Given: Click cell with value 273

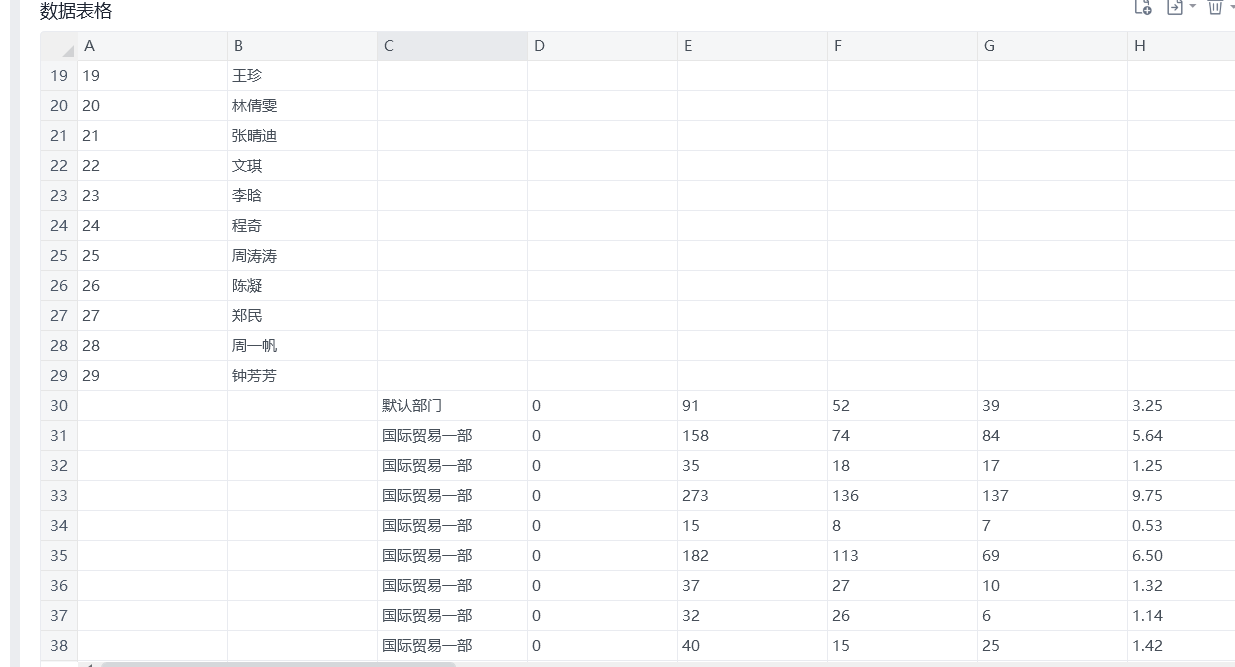Looking at the screenshot, I should pyautogui.click(x=753, y=496).
